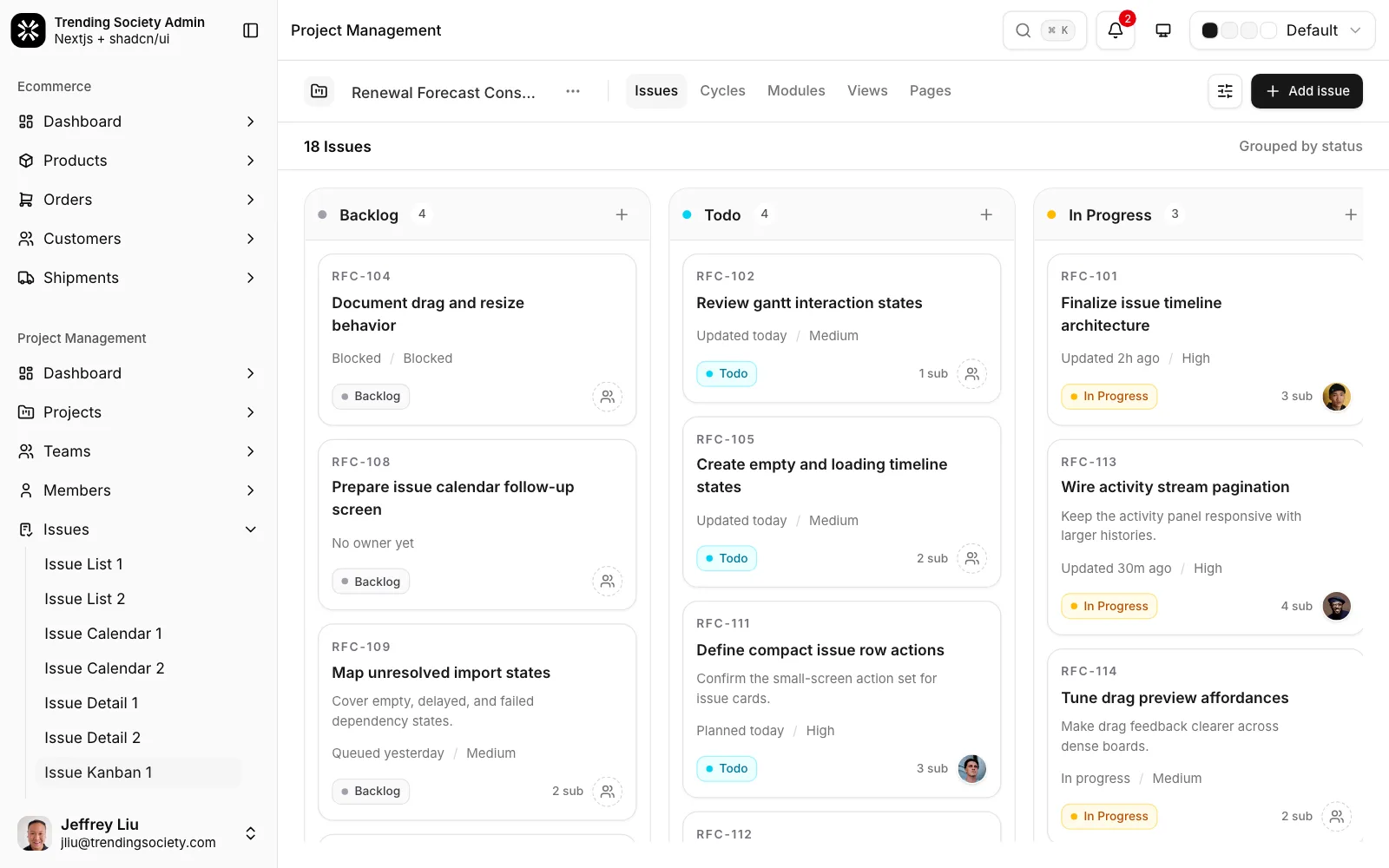The width and height of the screenshot is (1389, 868).
Task: Open the notifications bell
Action: 1116,30
